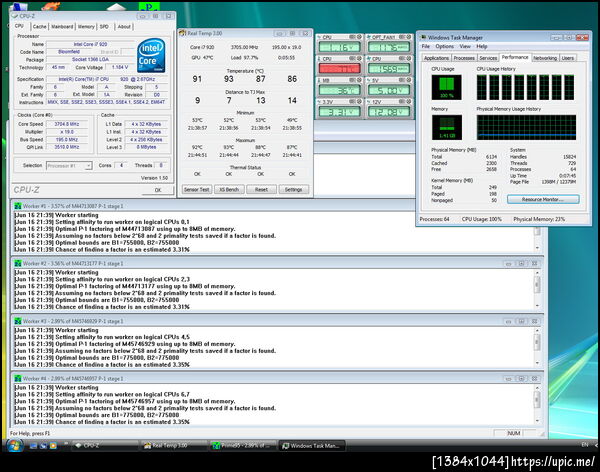Open the About tab in CPU-Z
This screenshot has width=600, height=472.
click(124, 27)
